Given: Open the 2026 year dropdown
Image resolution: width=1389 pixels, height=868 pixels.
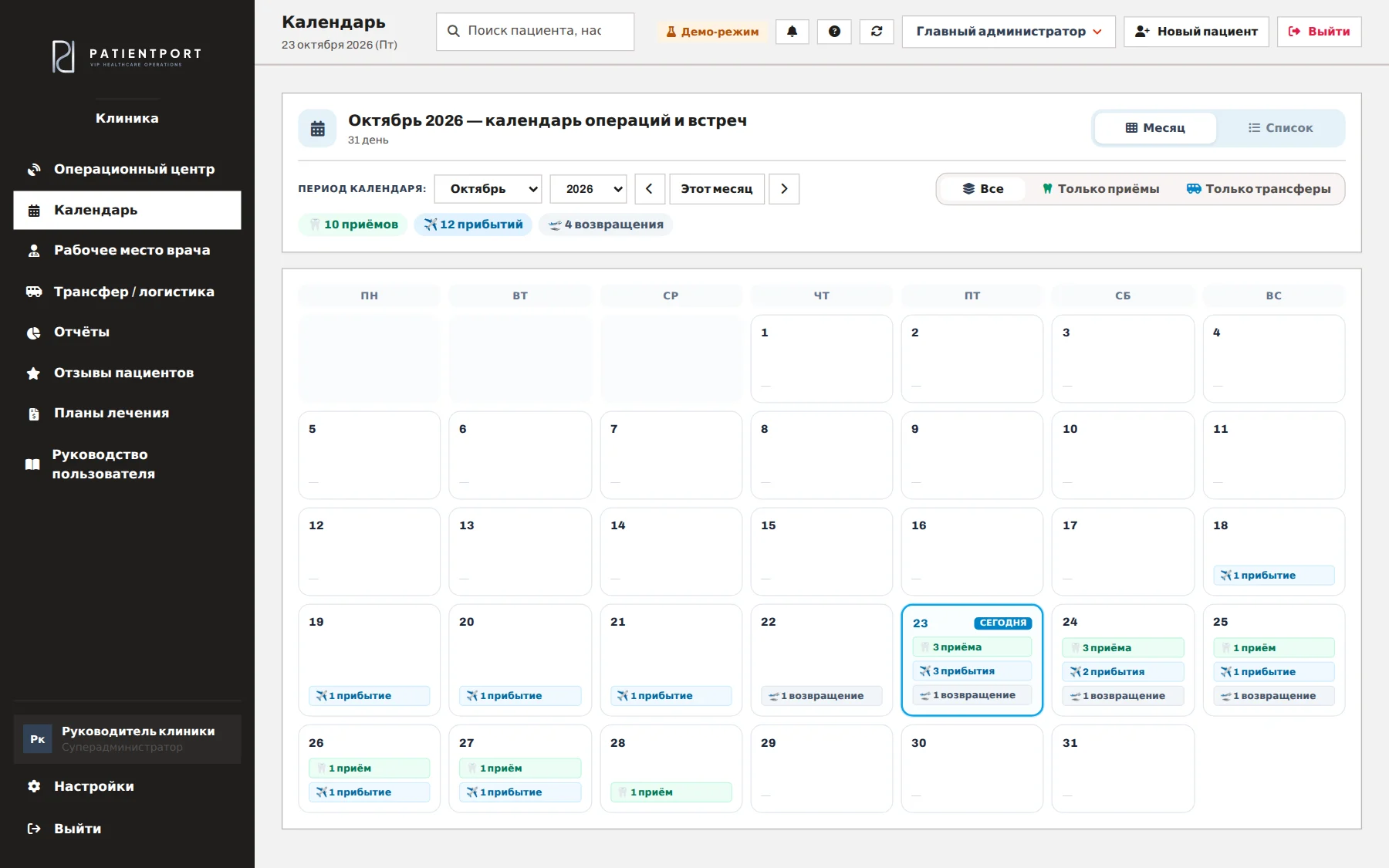Looking at the screenshot, I should pyautogui.click(x=588, y=189).
